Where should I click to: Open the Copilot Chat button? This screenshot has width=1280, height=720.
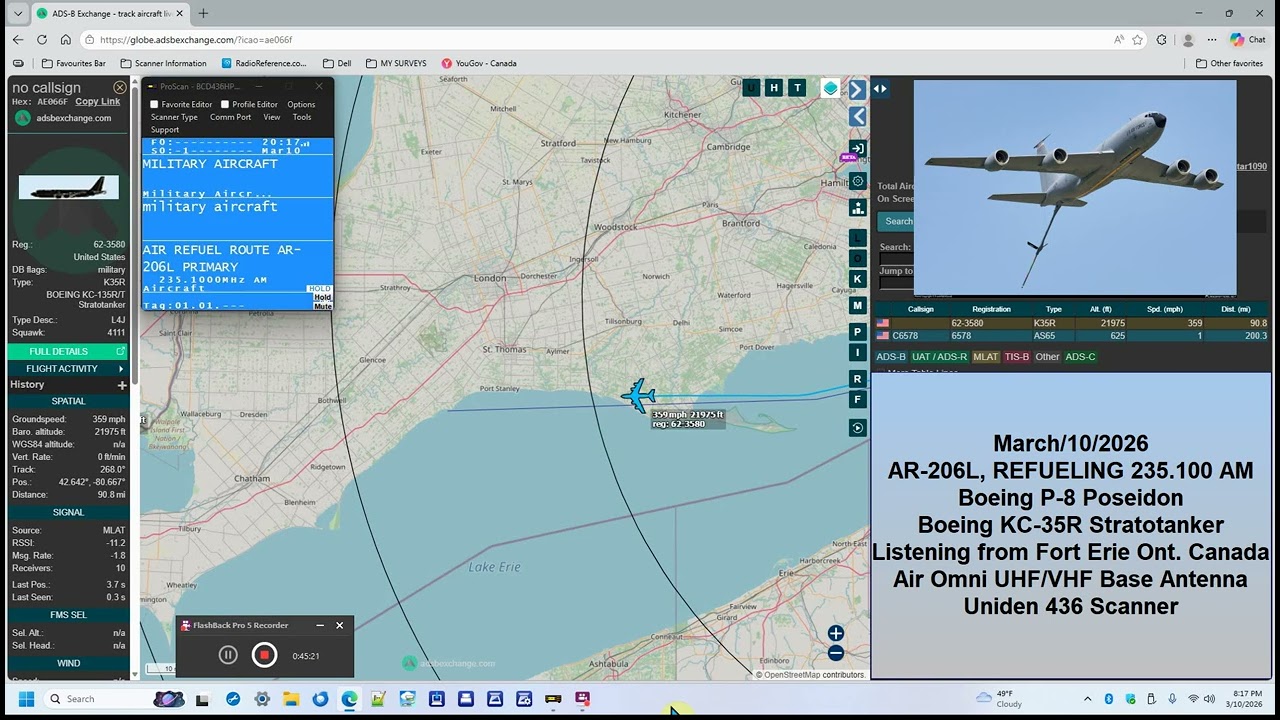(x=1248, y=40)
